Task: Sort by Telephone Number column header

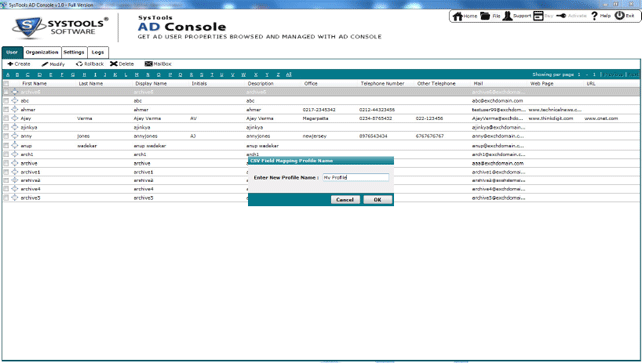Action: click(x=382, y=83)
